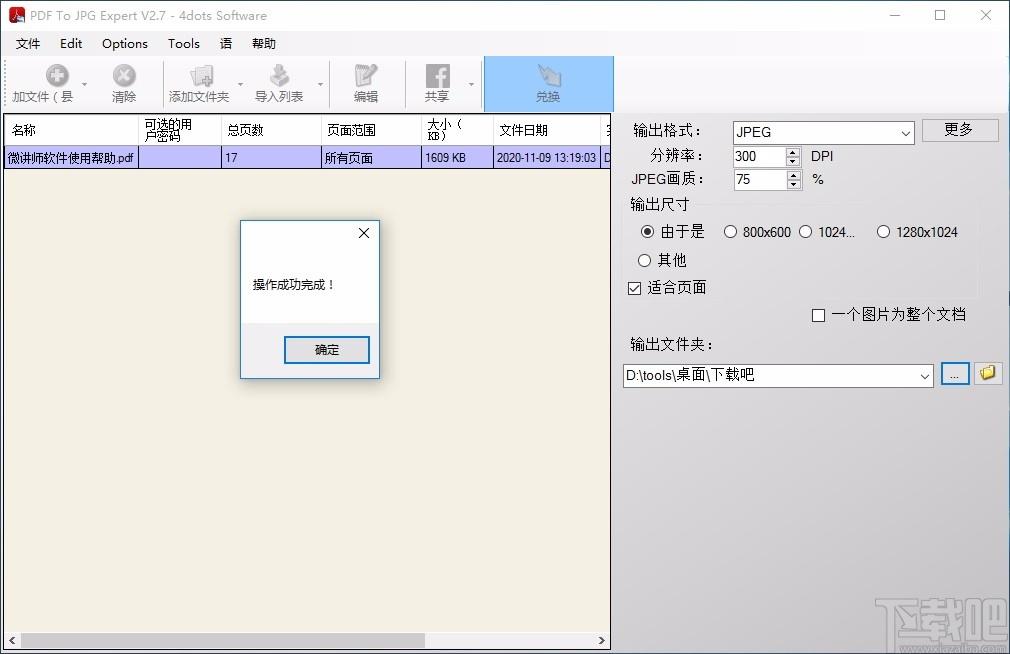Click in the JPEG画质 75 input field

760,180
